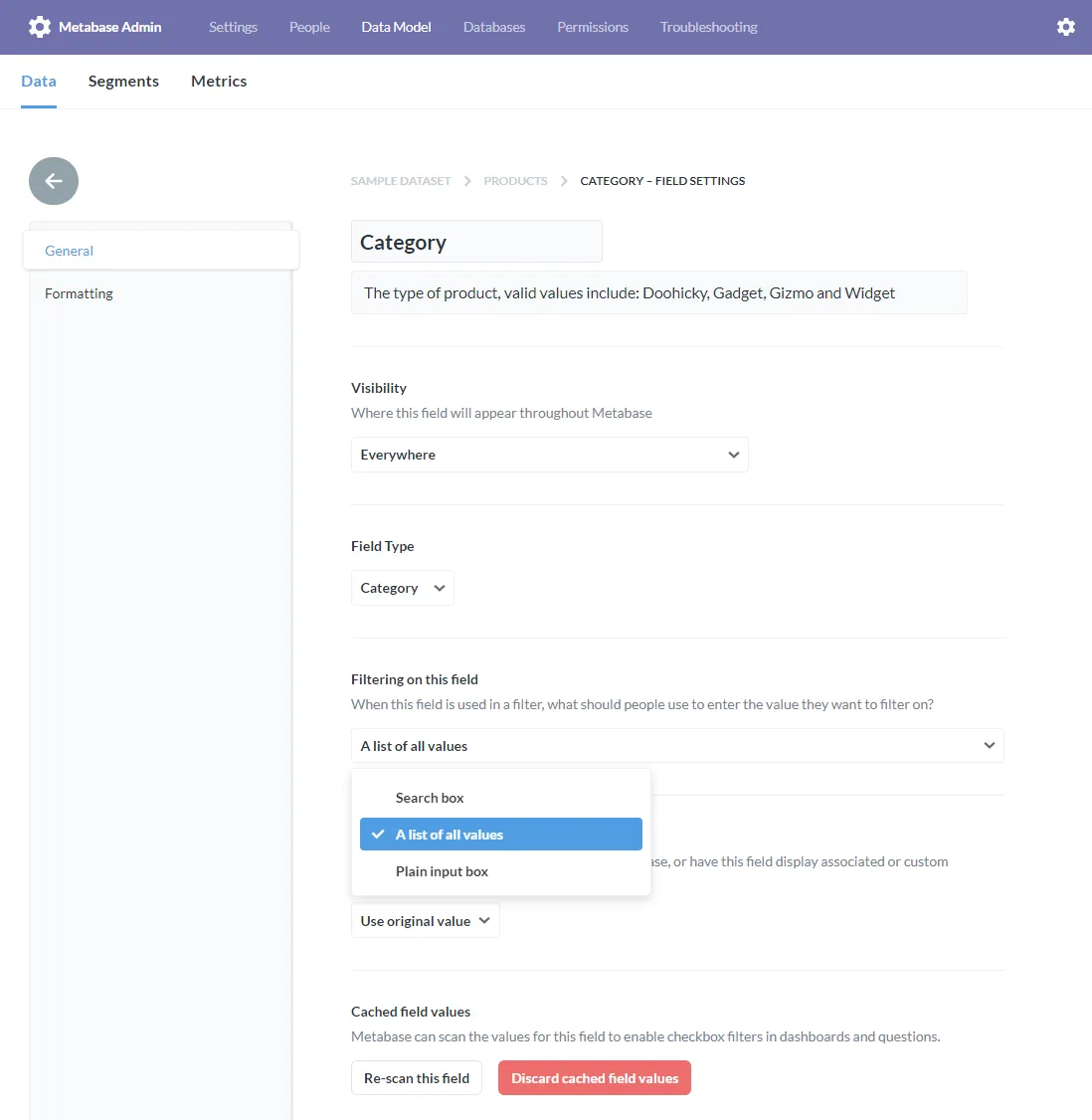This screenshot has height=1120, width=1092.
Task: Expand the Use original value dropdown
Action: point(425,920)
